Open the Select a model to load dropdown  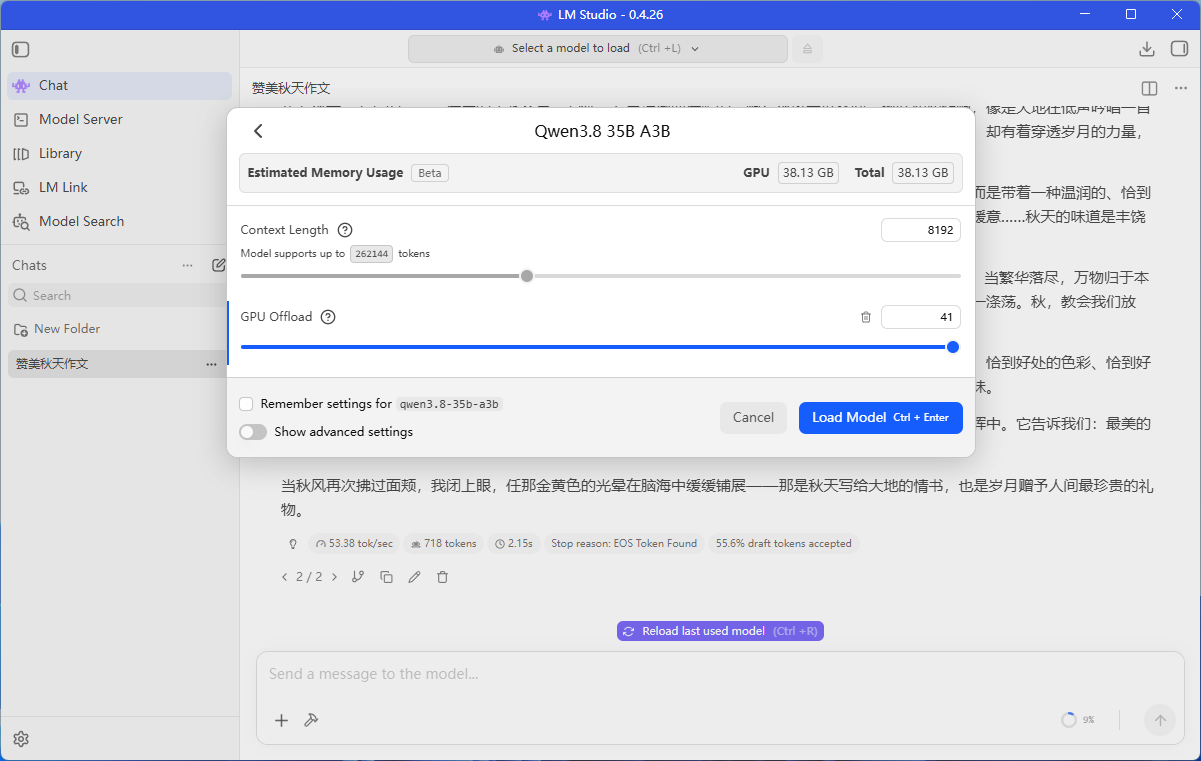coord(598,49)
